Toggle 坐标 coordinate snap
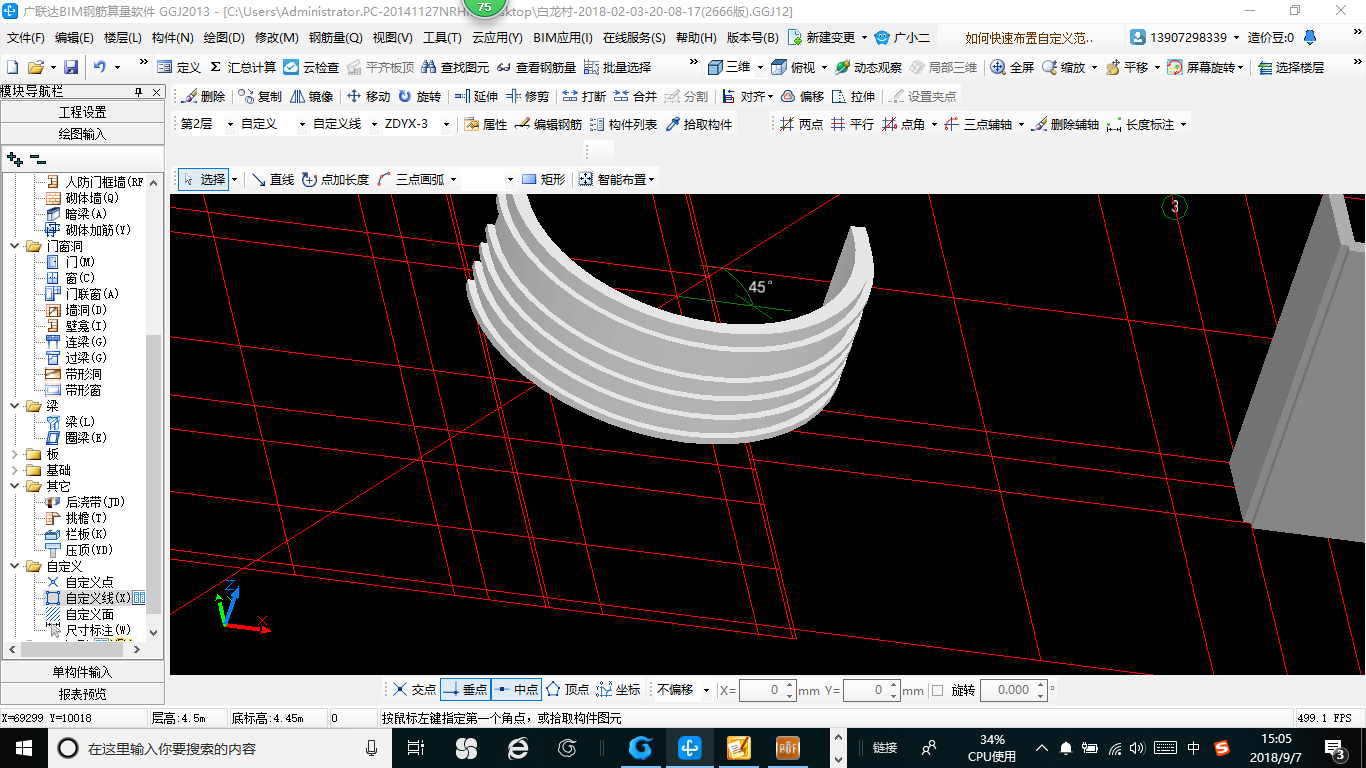 click(619, 690)
